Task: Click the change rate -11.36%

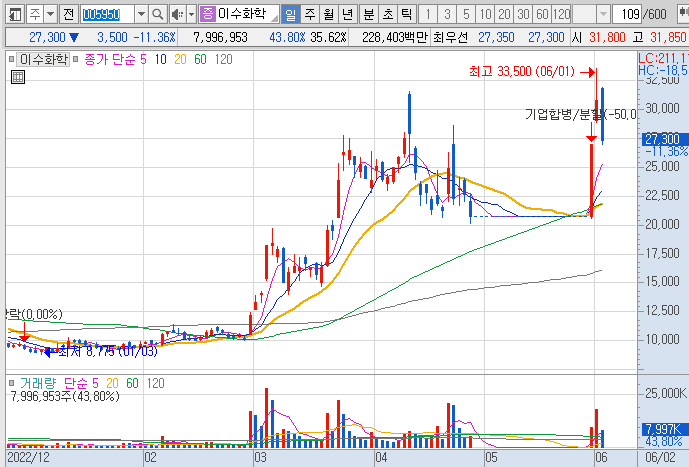Action: (x=155, y=37)
